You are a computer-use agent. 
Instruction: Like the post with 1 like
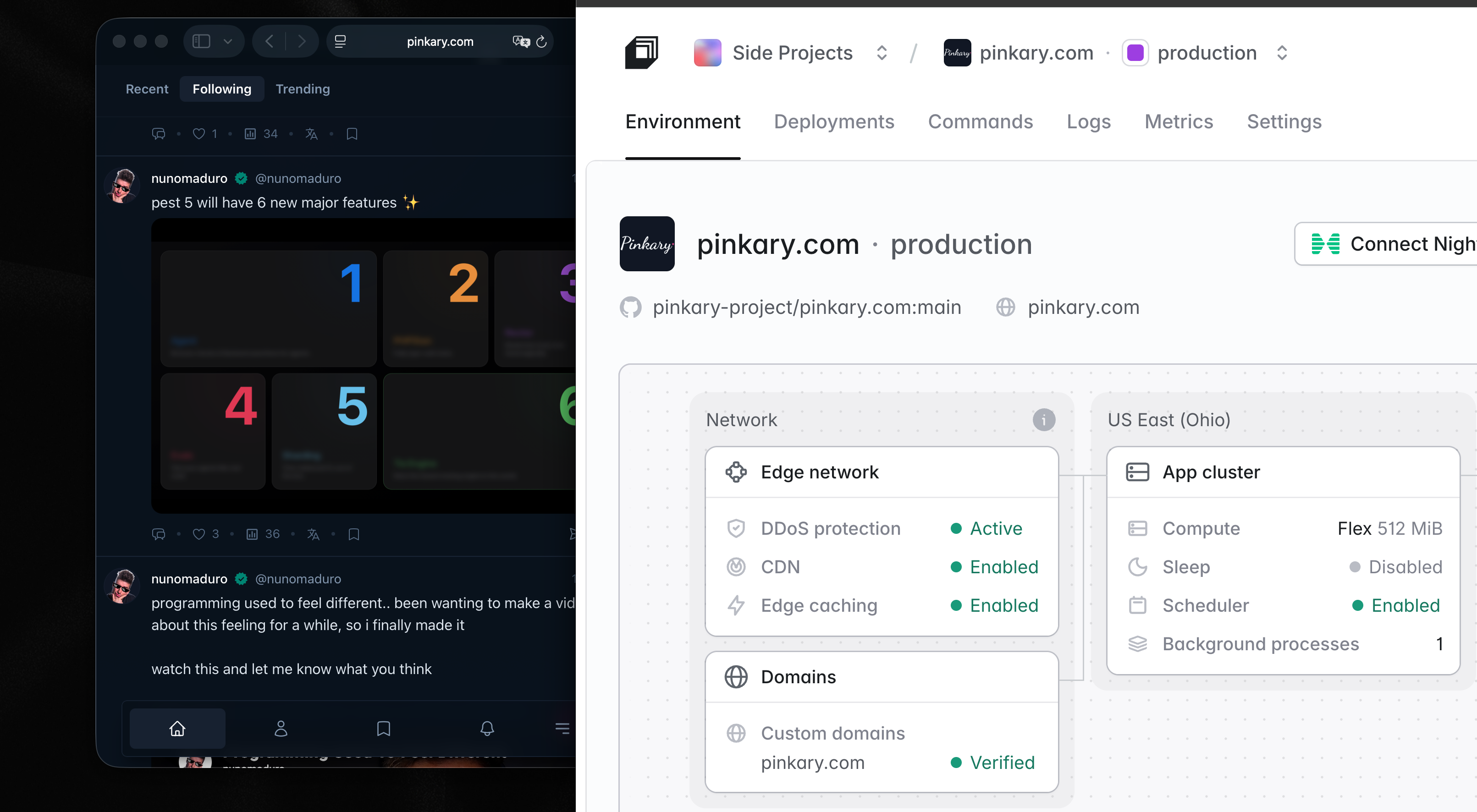[198, 133]
